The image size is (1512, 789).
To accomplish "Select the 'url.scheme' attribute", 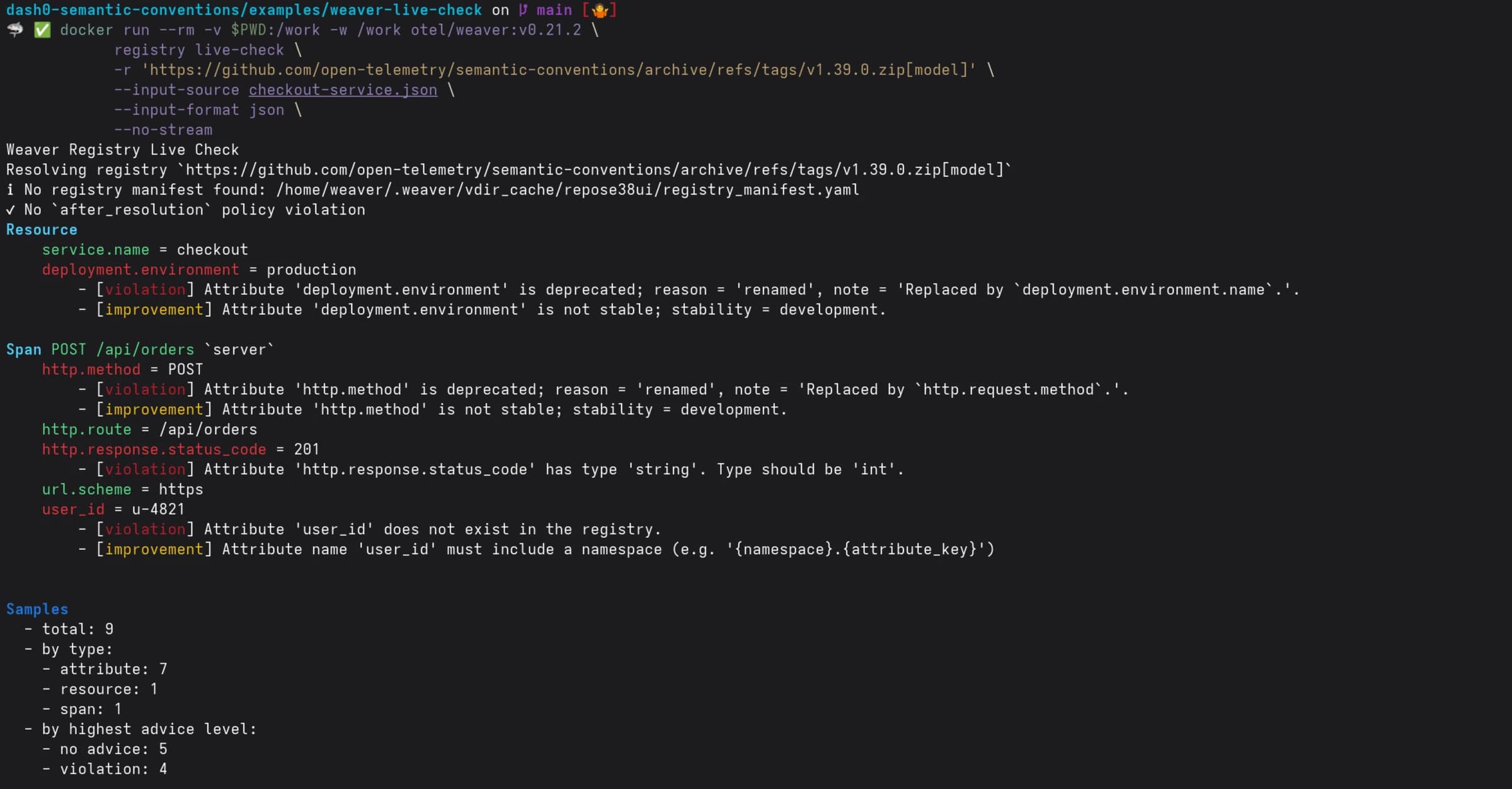I will pos(87,489).
